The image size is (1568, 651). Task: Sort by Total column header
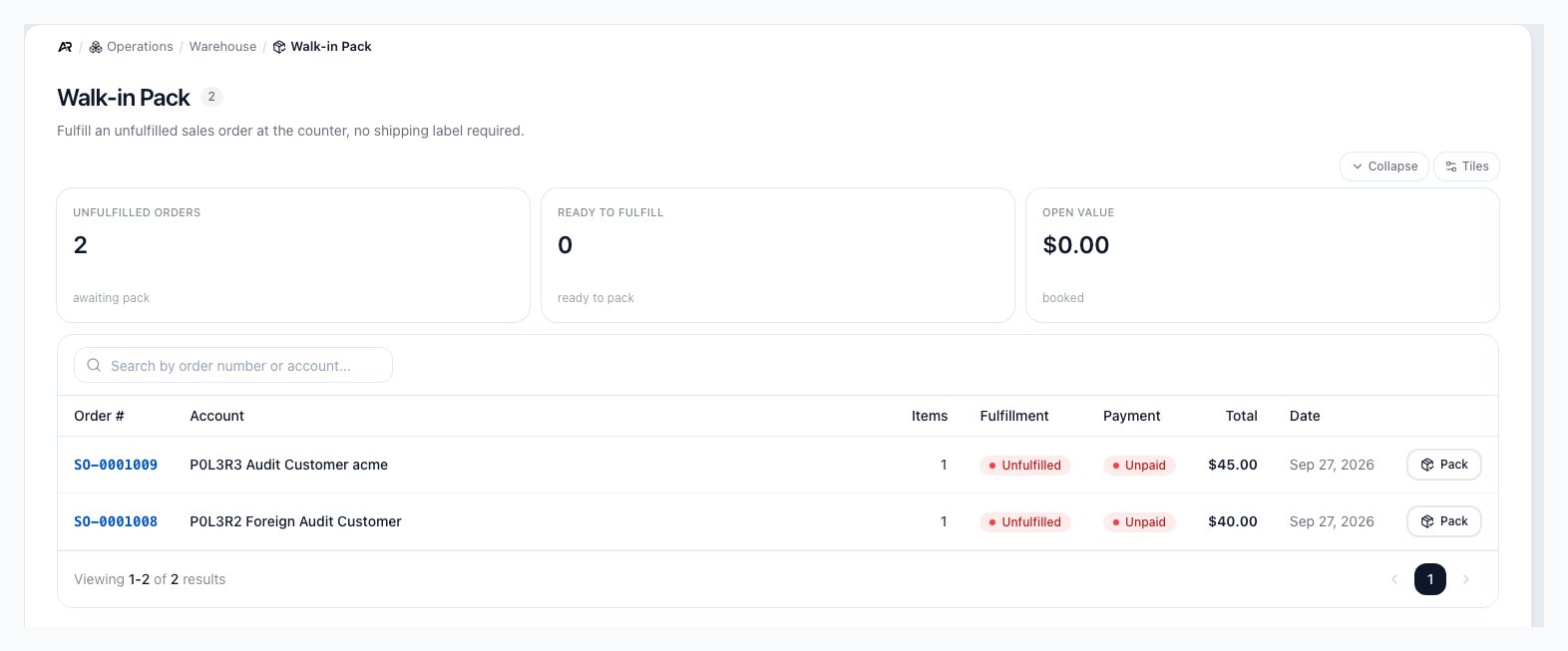[x=1241, y=416]
